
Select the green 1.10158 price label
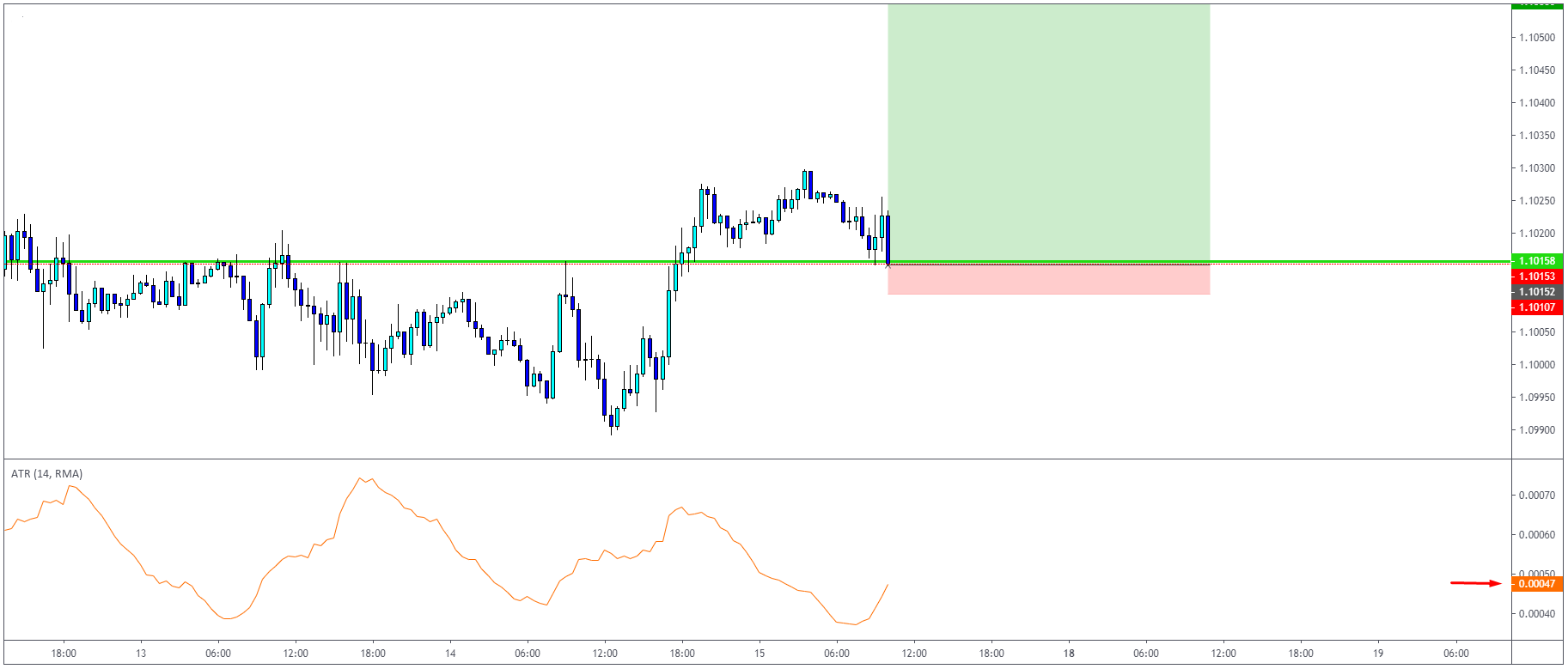1537,261
